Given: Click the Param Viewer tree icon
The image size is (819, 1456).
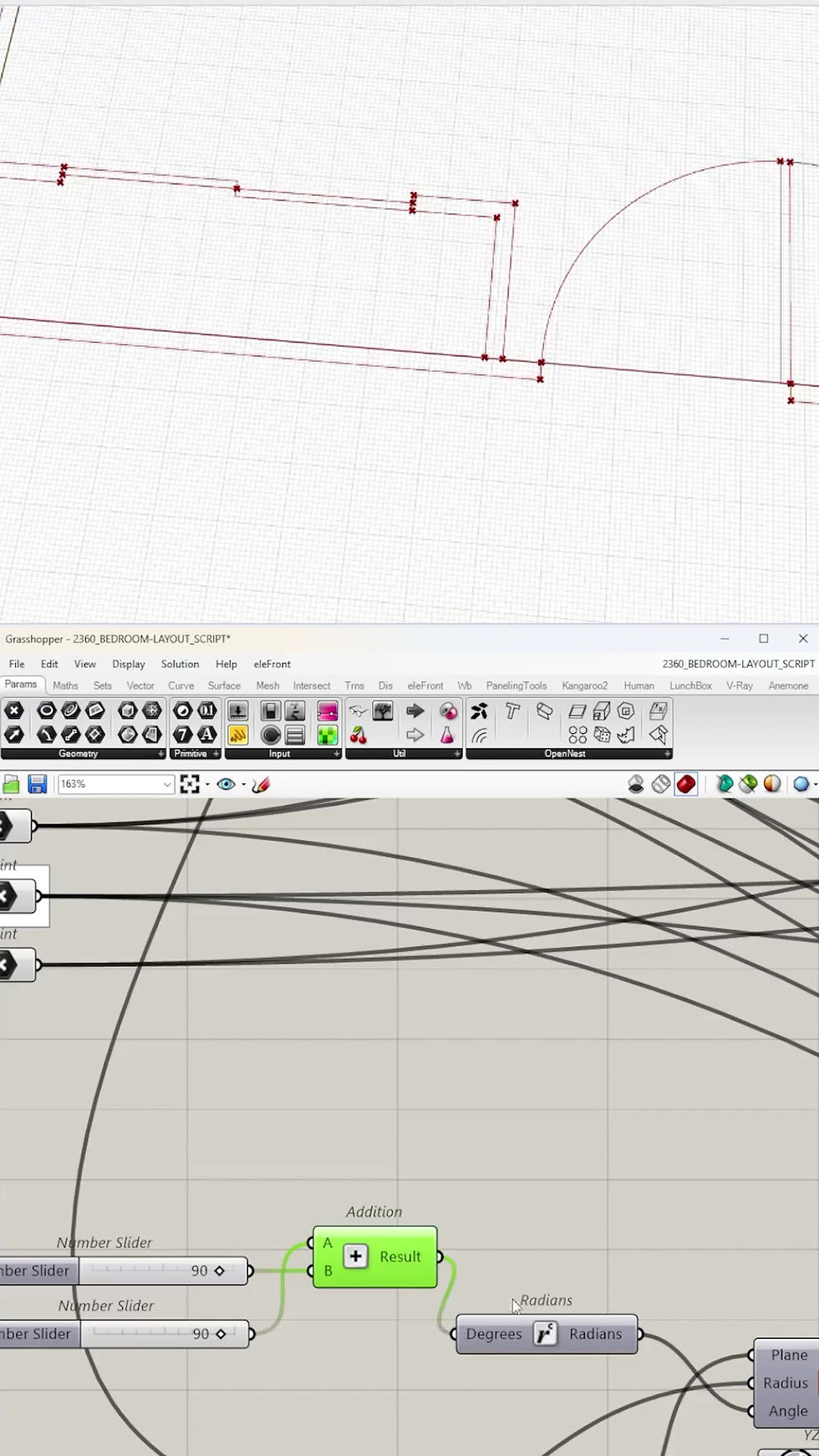Looking at the screenshot, I should pyautogui.click(x=384, y=710).
